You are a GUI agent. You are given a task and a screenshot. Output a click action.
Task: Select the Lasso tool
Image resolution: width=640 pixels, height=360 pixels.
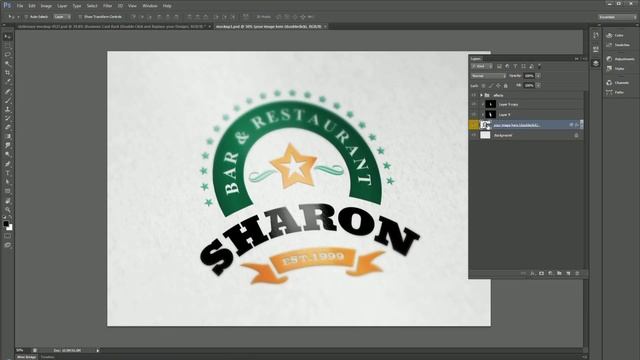(x=7, y=55)
